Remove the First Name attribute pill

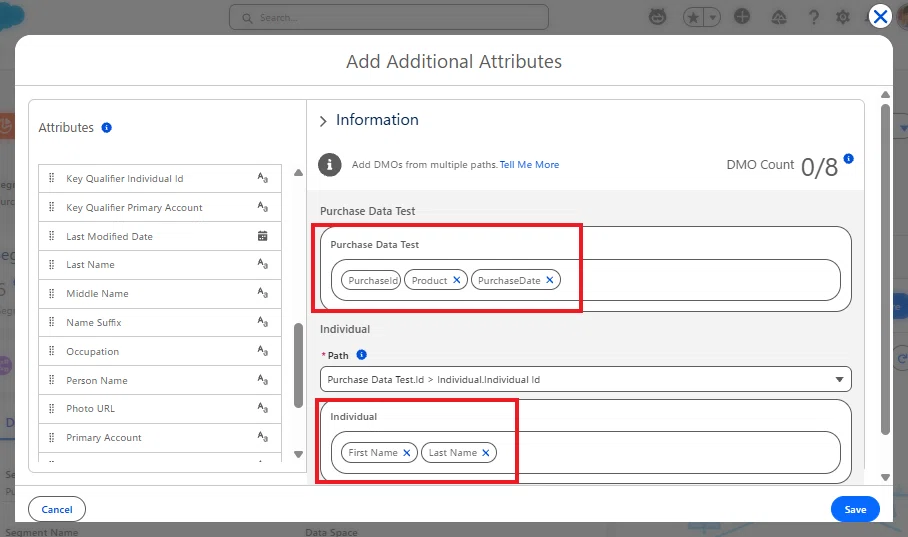click(407, 452)
